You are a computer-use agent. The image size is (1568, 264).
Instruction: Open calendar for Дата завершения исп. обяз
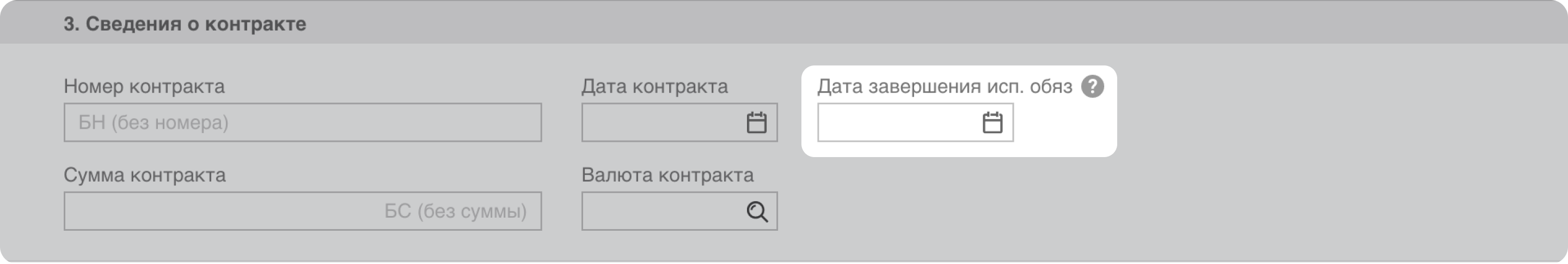[992, 123]
